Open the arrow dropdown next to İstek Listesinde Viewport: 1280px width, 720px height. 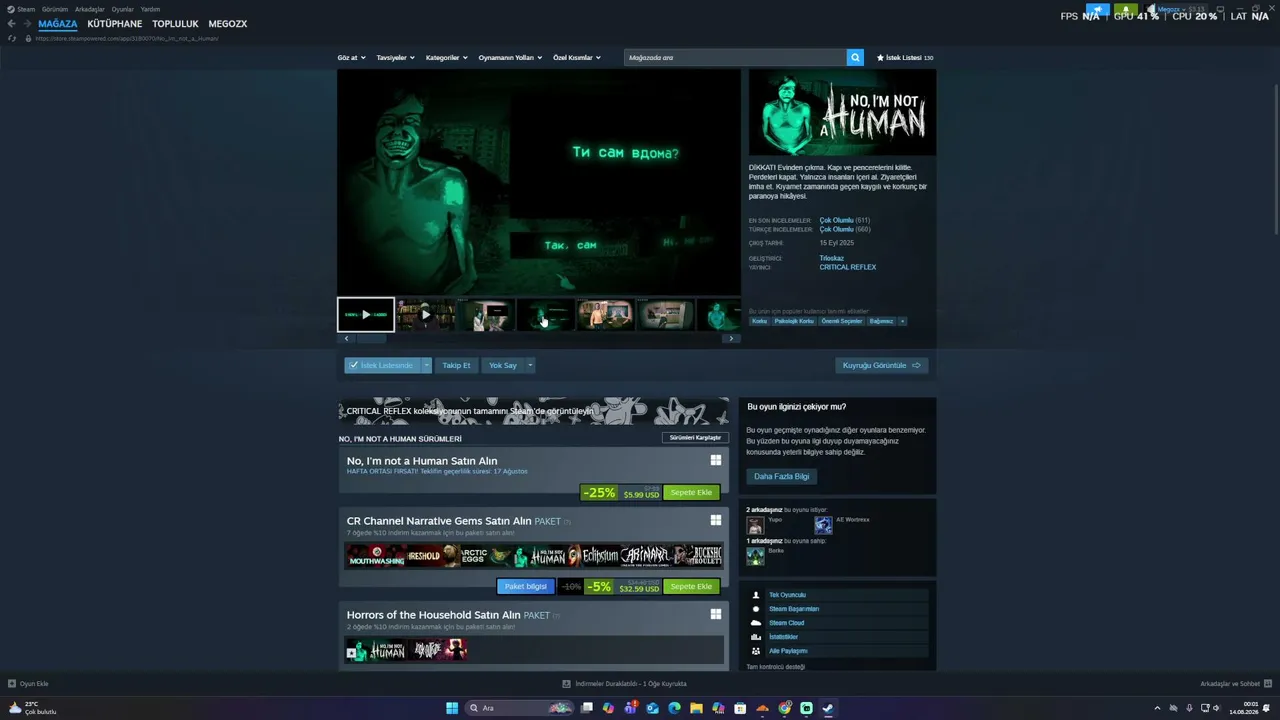[426, 365]
